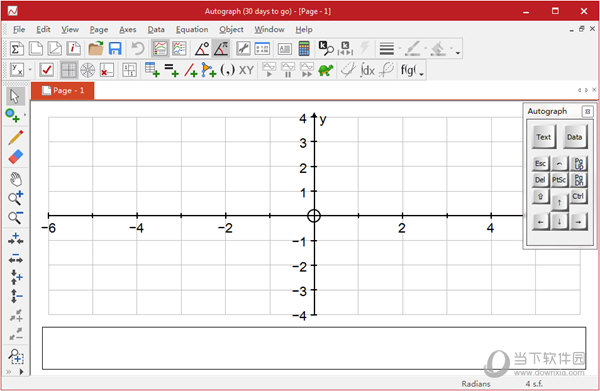Click the zoom in y-direction arrows icon
The height and width of the screenshot is (391, 600).
(16, 277)
